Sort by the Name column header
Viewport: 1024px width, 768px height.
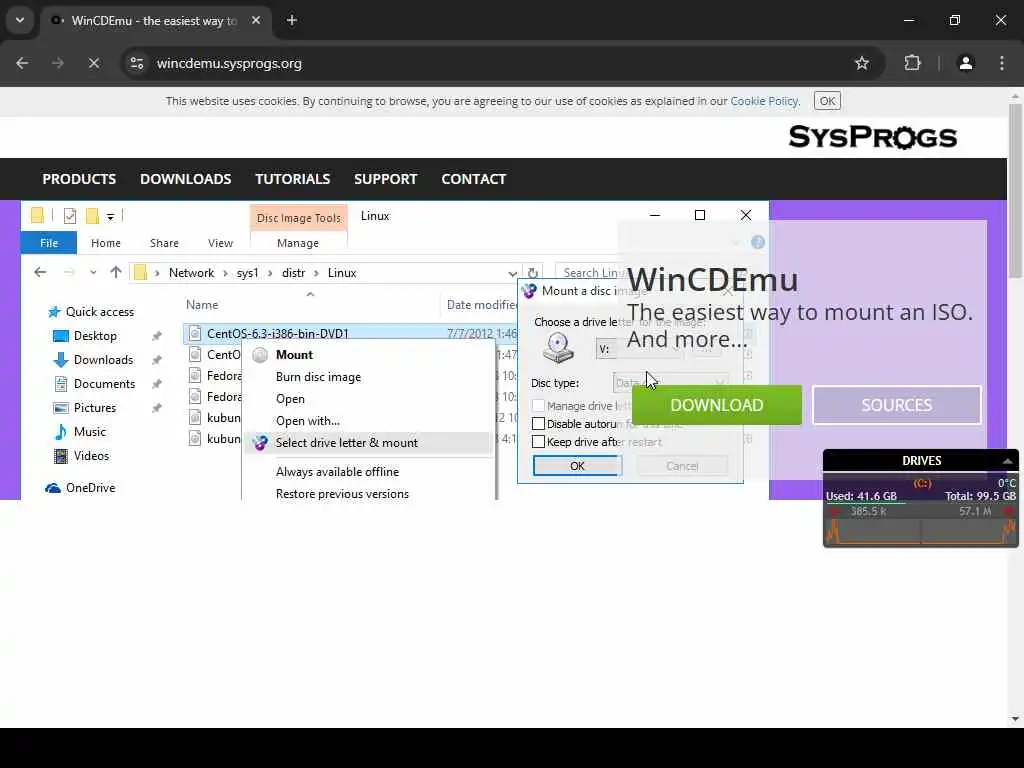tap(202, 305)
